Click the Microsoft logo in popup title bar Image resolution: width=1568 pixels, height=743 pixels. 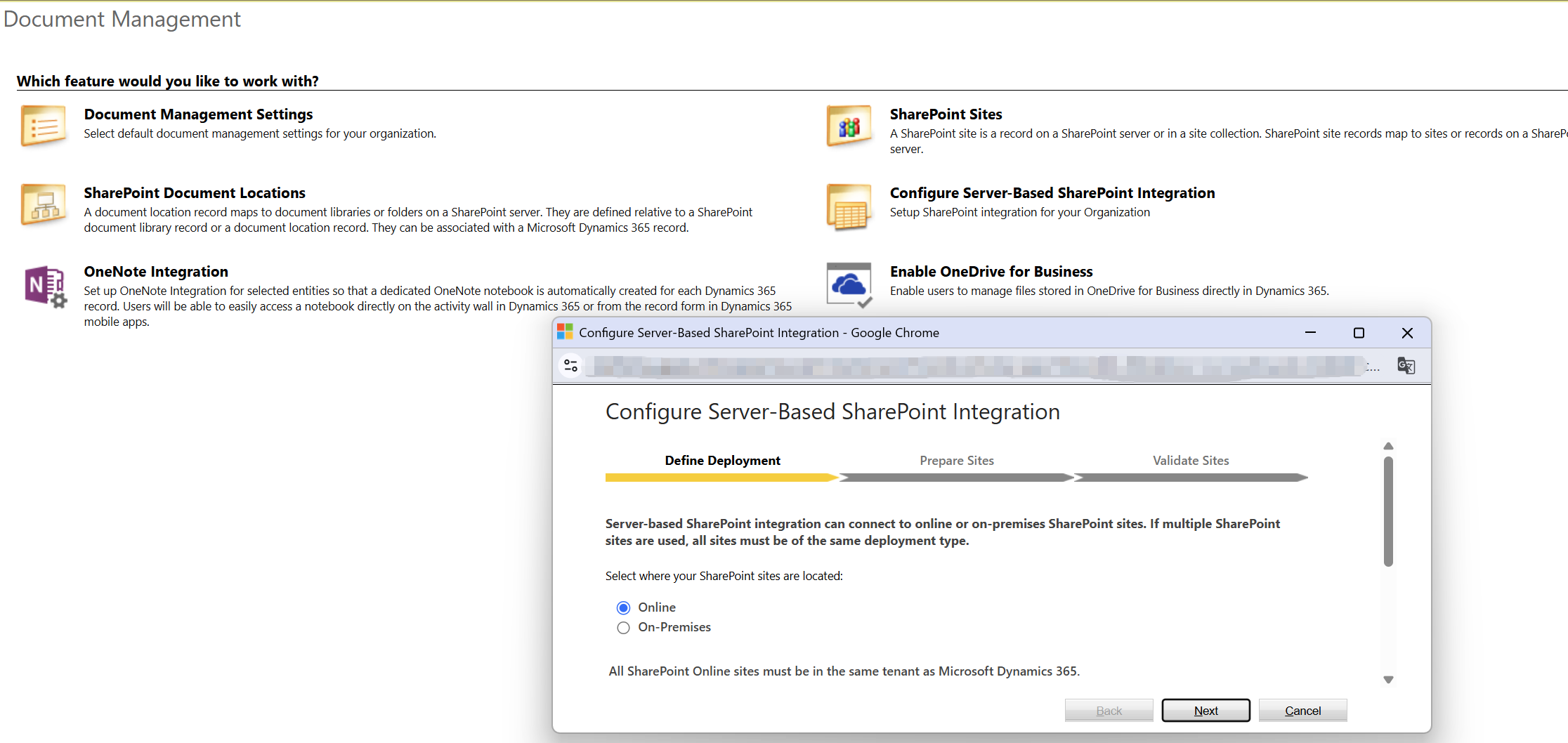(x=565, y=332)
